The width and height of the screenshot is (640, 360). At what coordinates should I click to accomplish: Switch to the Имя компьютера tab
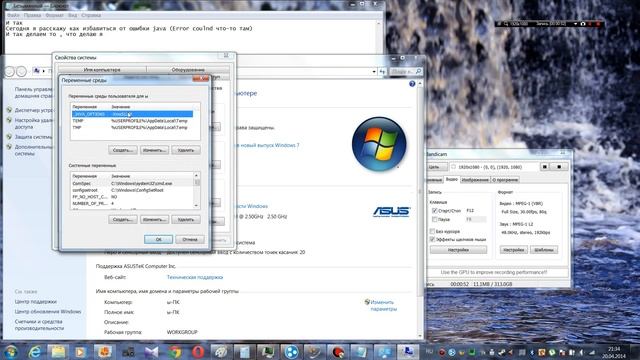tap(102, 69)
